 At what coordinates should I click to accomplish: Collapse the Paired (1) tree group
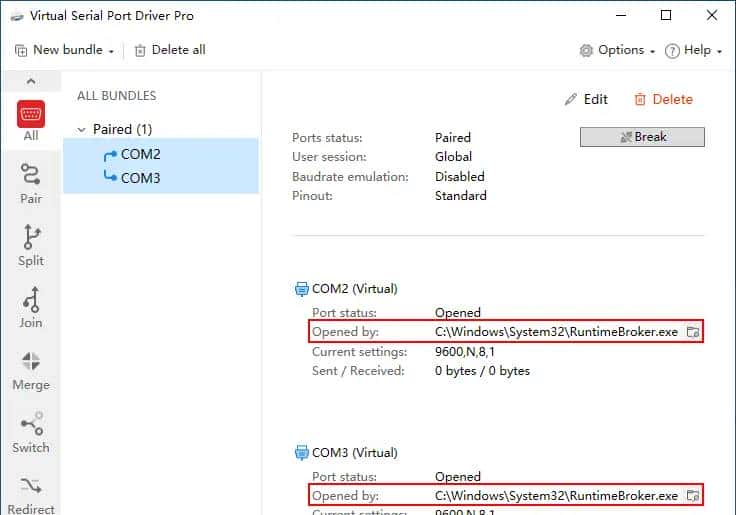82,129
